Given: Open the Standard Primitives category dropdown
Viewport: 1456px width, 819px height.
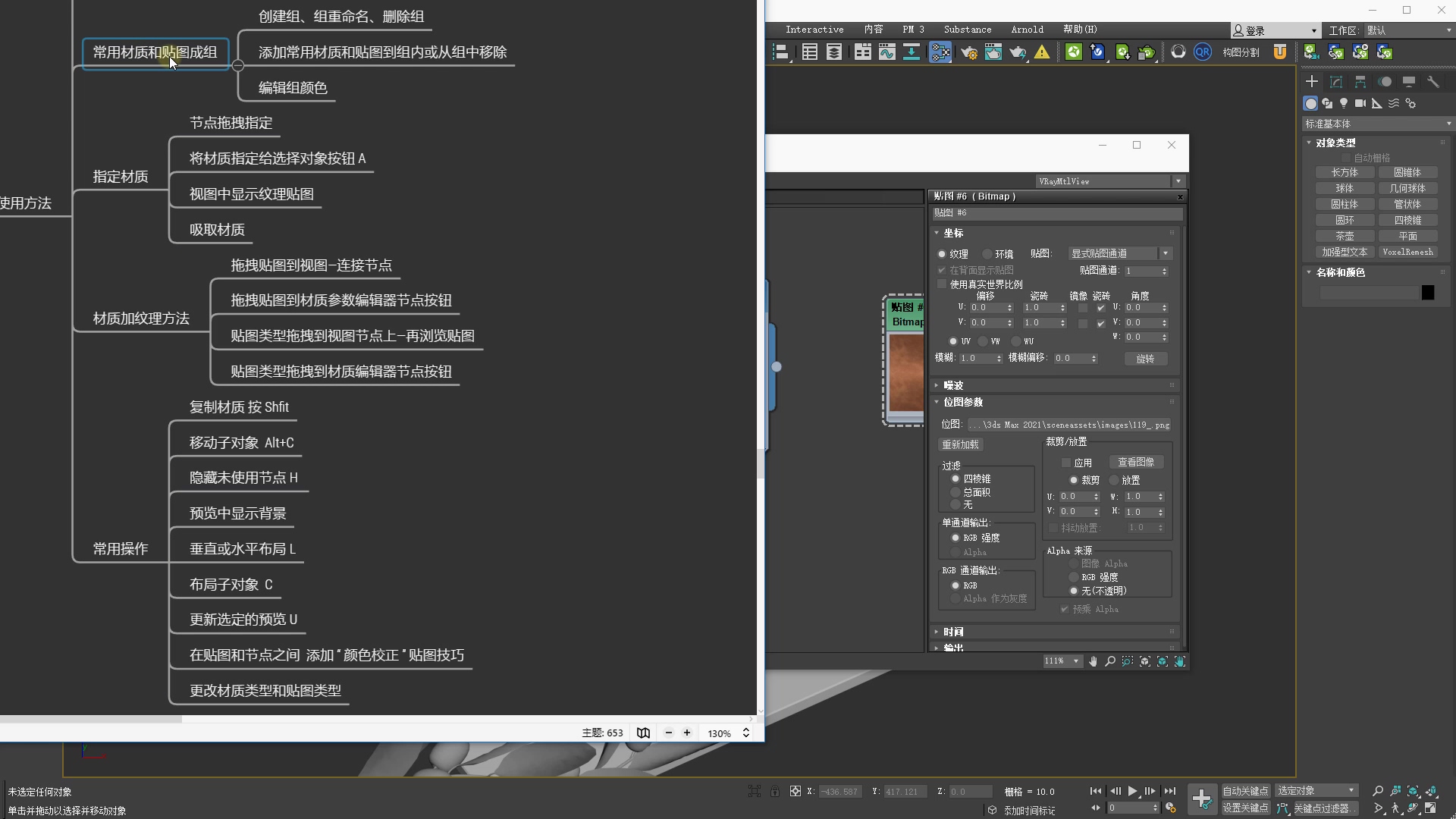Looking at the screenshot, I should click(x=1376, y=124).
